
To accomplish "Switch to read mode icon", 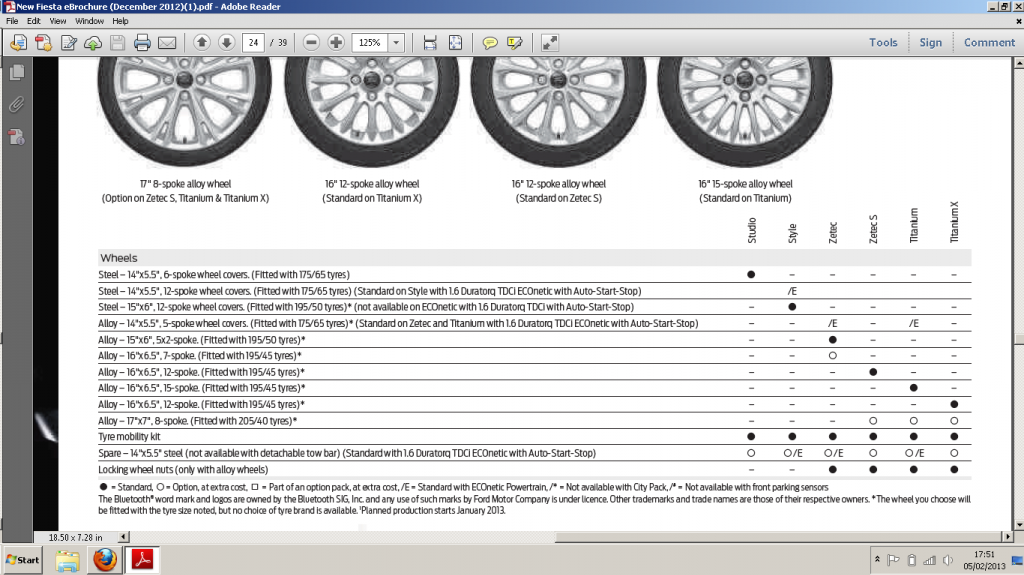I will [x=550, y=43].
